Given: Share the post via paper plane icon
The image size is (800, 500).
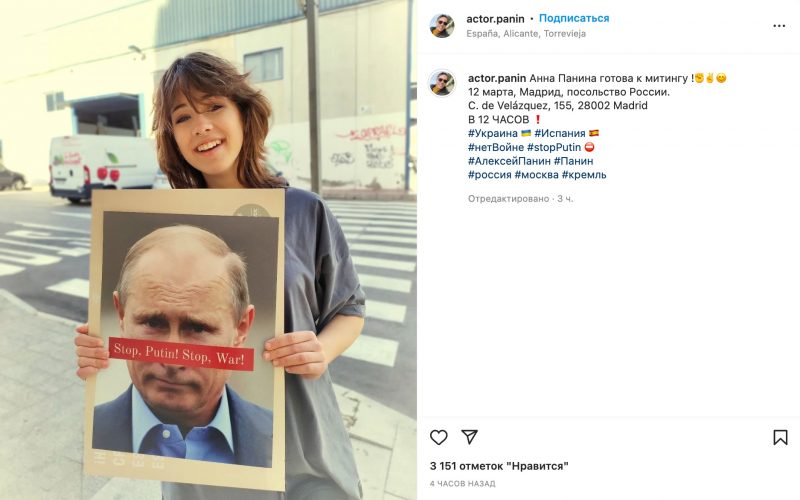Looking at the screenshot, I should point(469,437).
